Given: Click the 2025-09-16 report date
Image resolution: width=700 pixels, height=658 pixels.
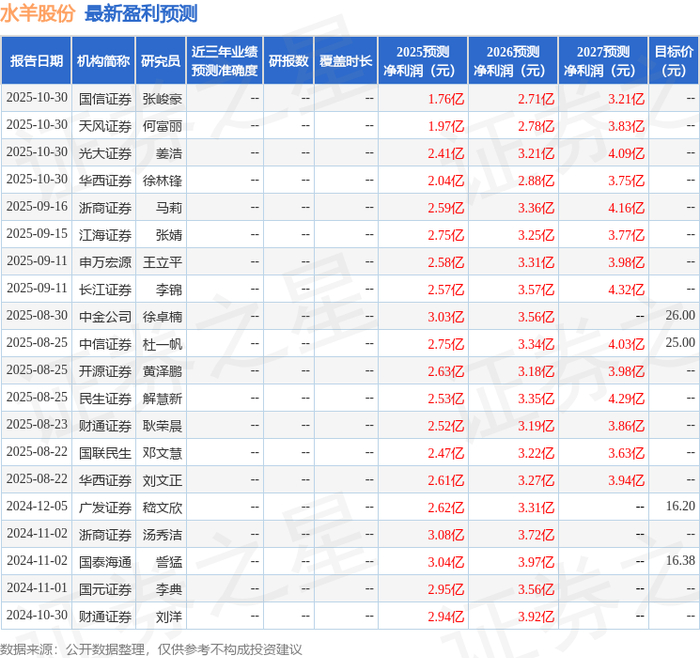Looking at the screenshot, I should click(37, 207).
